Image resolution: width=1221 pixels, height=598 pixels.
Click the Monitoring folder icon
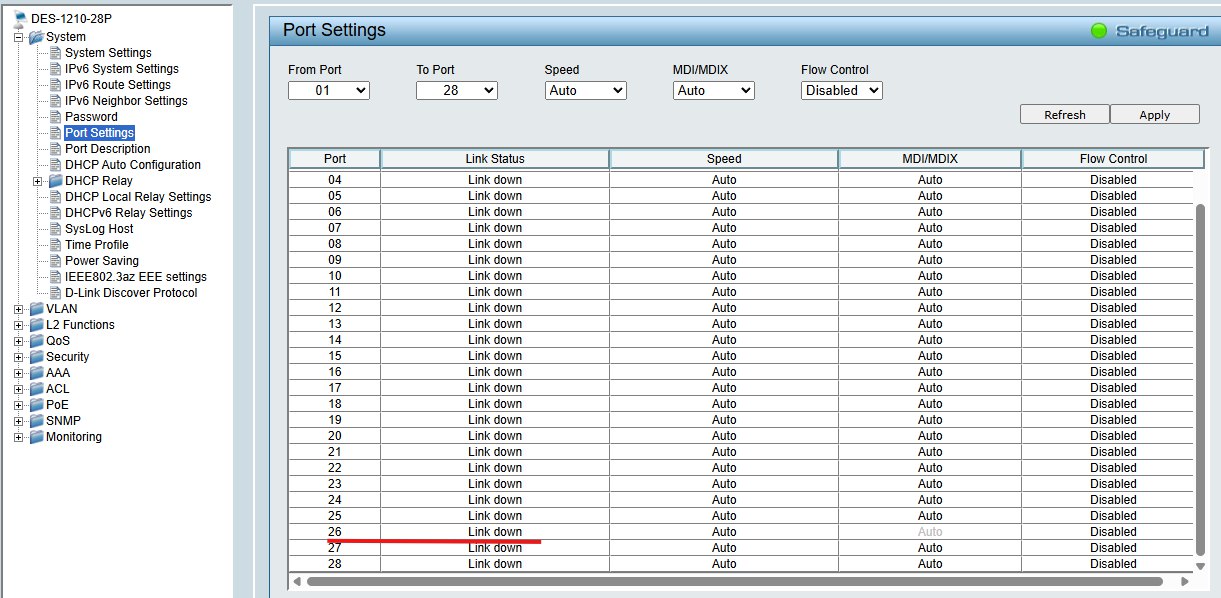click(36, 437)
